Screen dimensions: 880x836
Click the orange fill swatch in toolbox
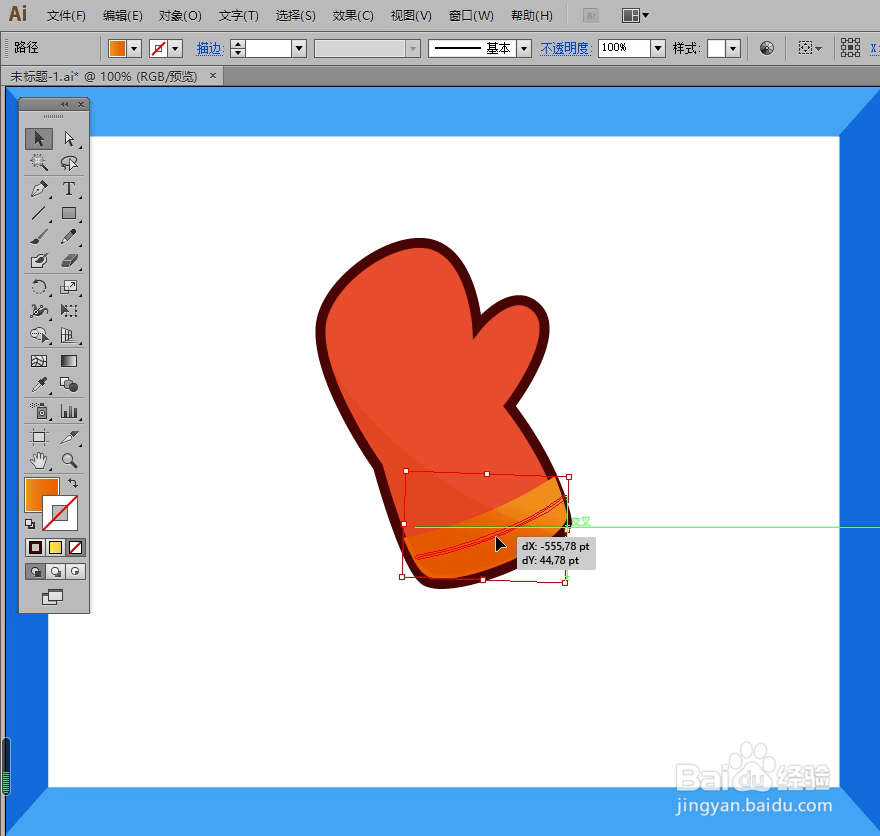(x=42, y=493)
